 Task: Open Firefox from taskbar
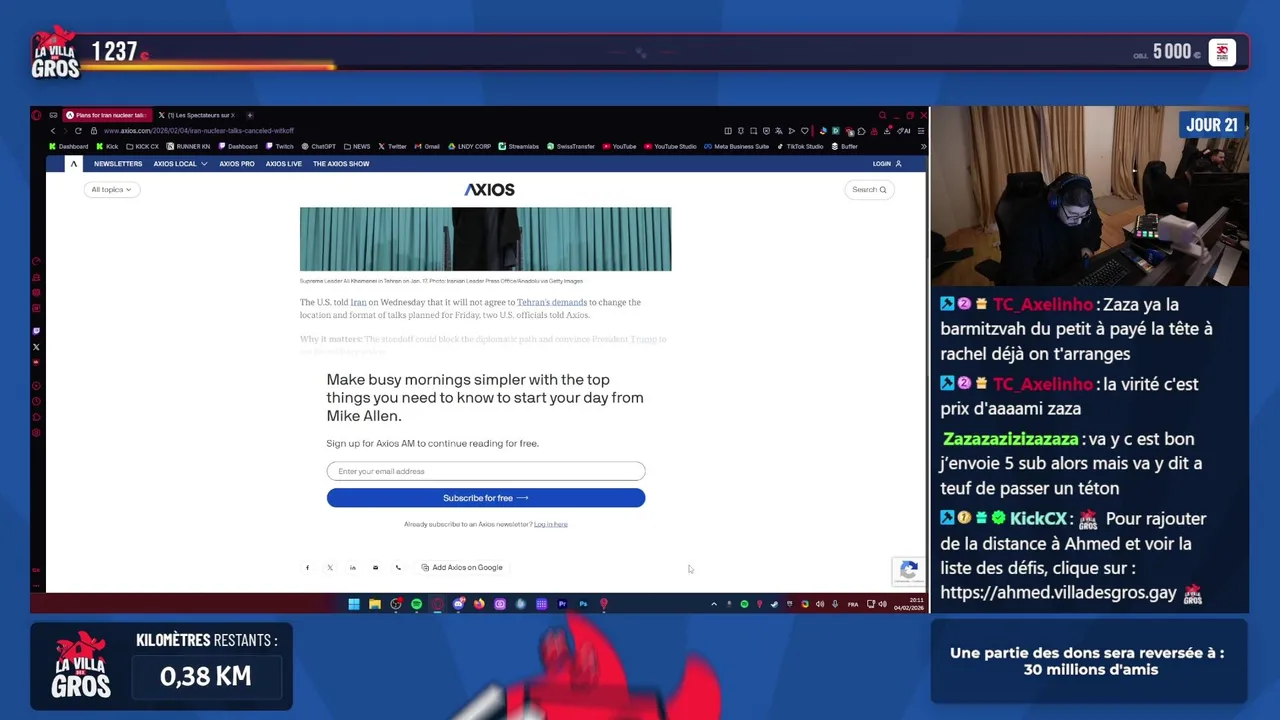[479, 604]
